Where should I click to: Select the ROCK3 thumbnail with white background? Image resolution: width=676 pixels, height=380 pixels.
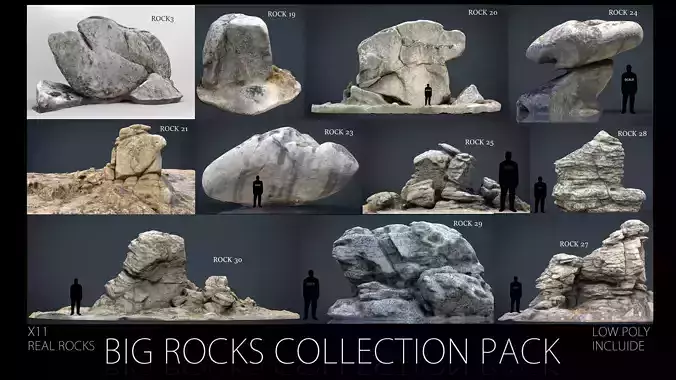pos(111,62)
